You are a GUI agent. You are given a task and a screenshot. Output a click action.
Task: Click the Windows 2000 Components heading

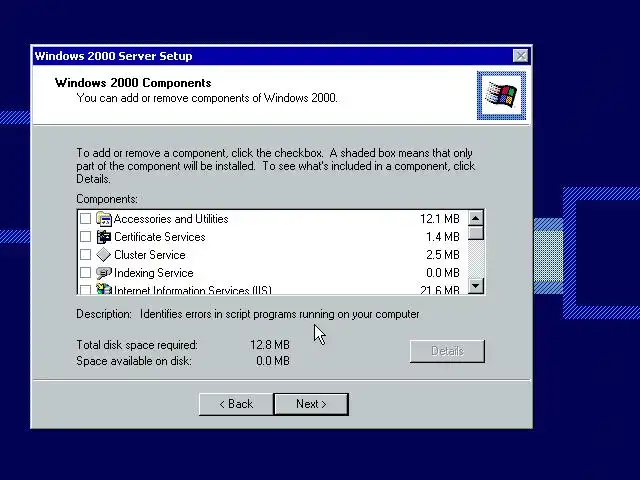click(x=133, y=83)
